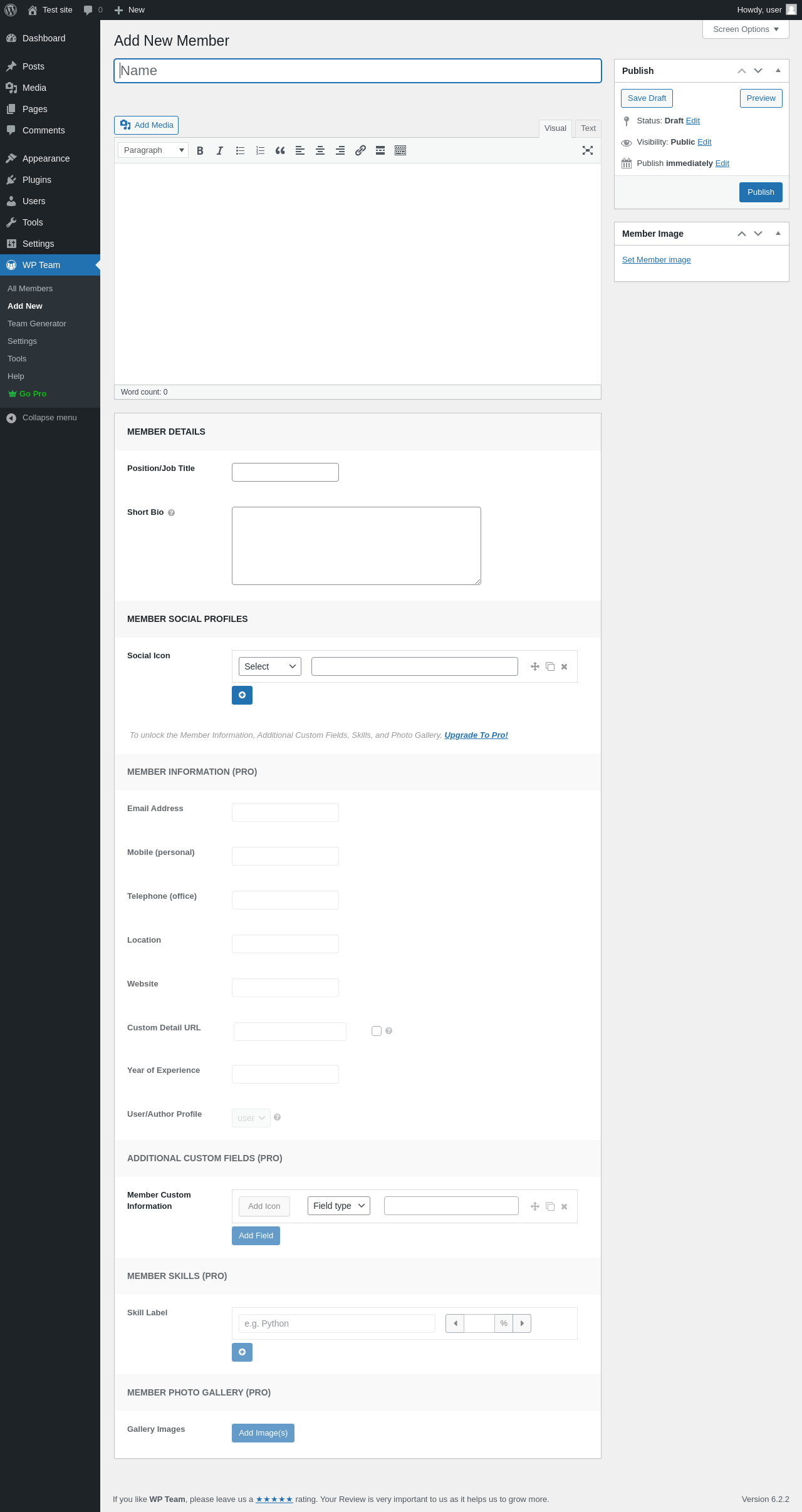Enable distraction-free fullscreen editor mode

click(x=588, y=150)
